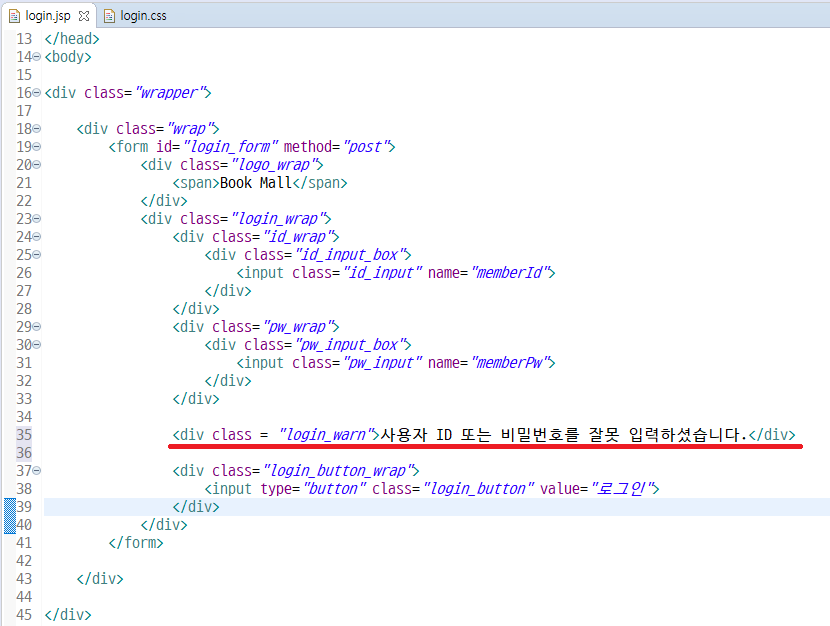
Task: Click the "post" method value
Action: click(x=366, y=147)
